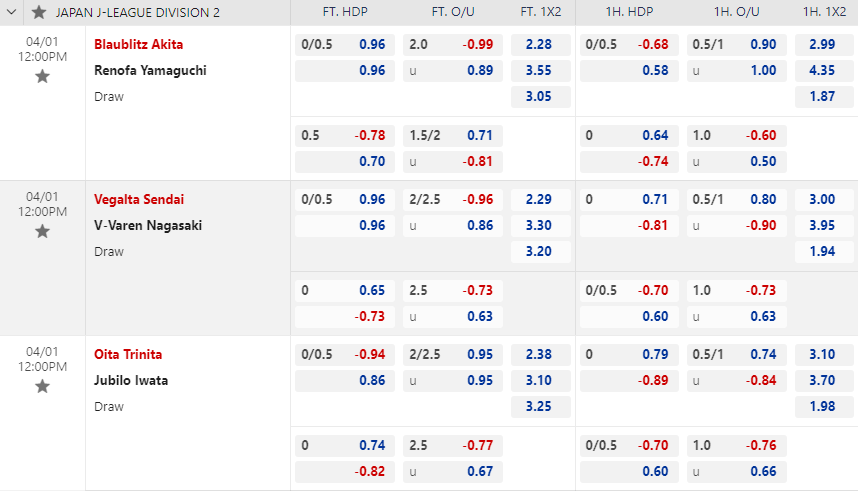858x491 pixels.
Task: Pick Nagasaki 1H handicap 0/0.5 odds 0.60
Action: point(629,316)
